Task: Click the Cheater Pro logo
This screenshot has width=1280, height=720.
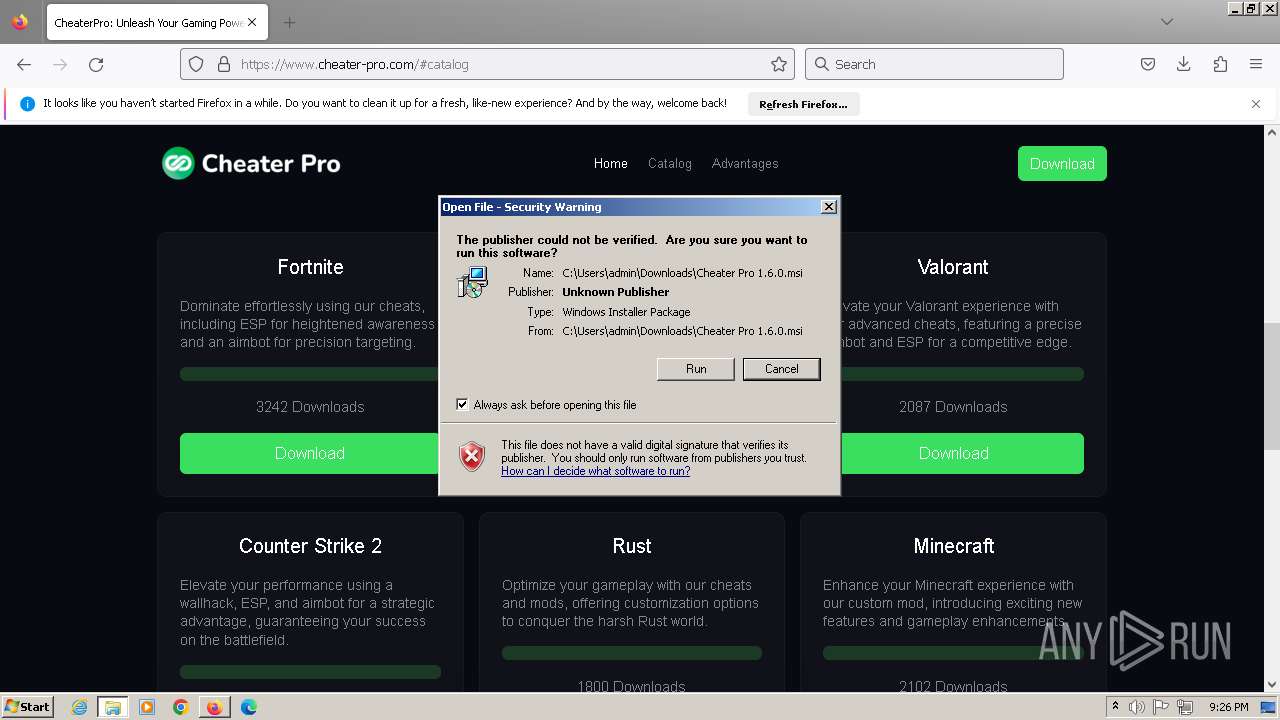Action: pyautogui.click(x=251, y=163)
